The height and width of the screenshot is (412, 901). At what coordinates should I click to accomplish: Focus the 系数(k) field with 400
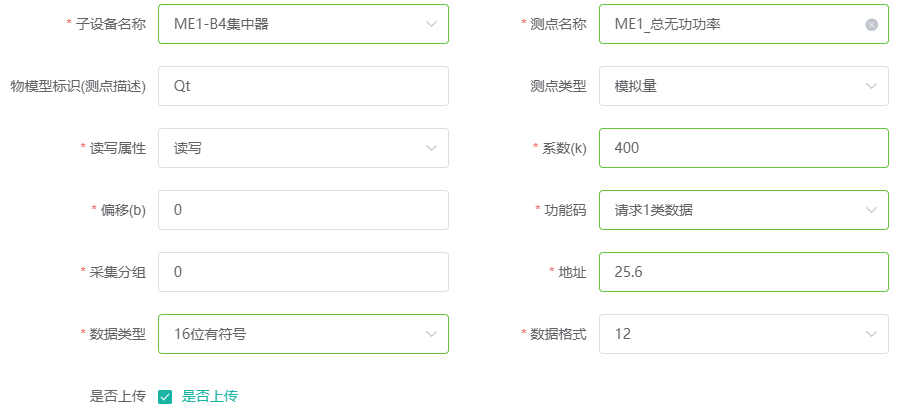(744, 148)
